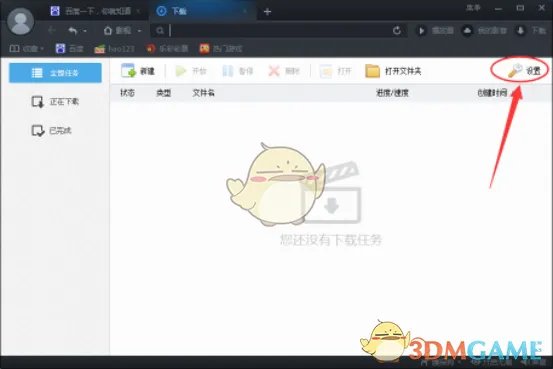This screenshot has height=369, width=553.
Task: Sort by the 类型 column header
Action: click(164, 93)
